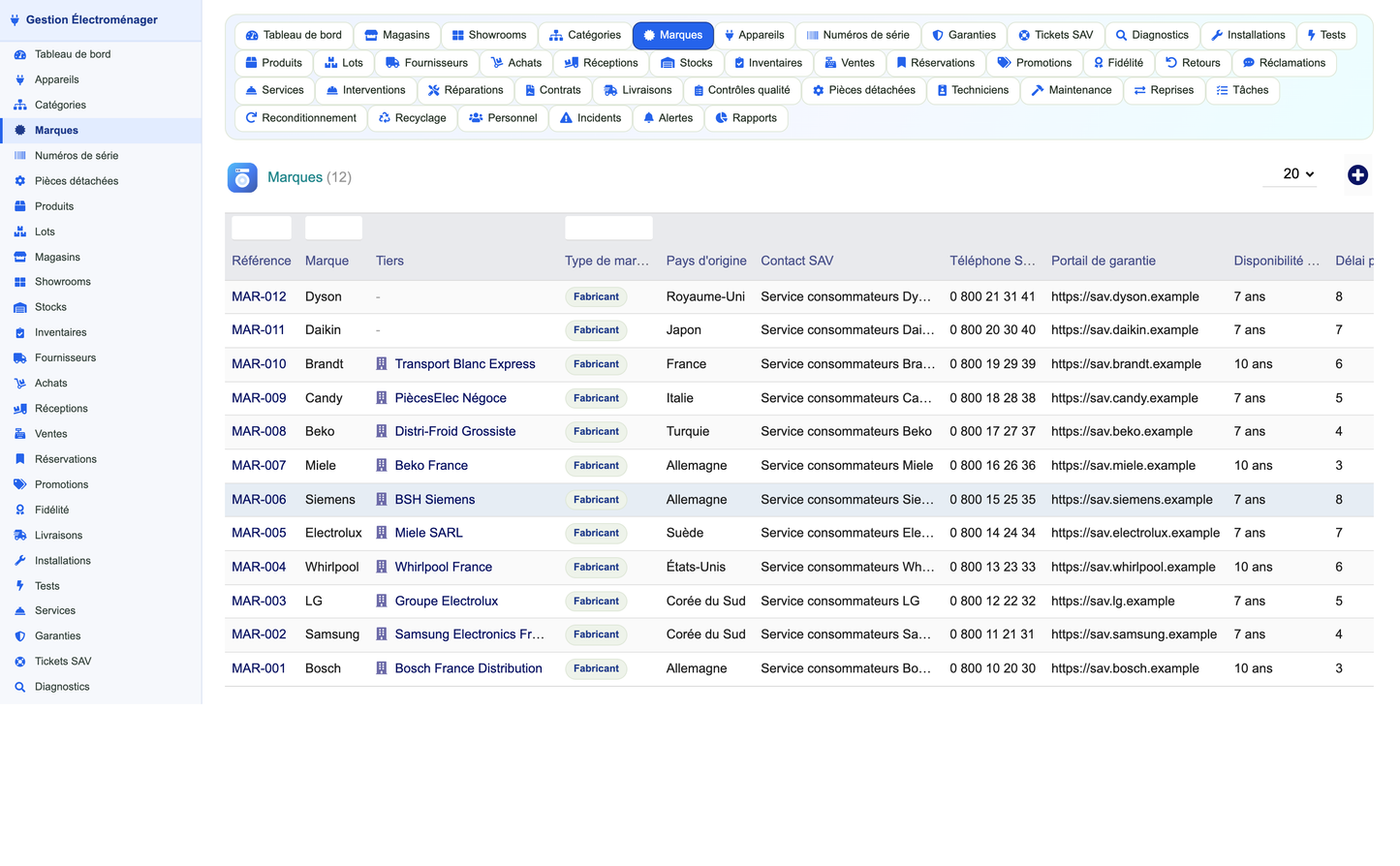The width and height of the screenshot is (1400, 866).
Task: Open the Recyclage tab
Action: tap(413, 118)
